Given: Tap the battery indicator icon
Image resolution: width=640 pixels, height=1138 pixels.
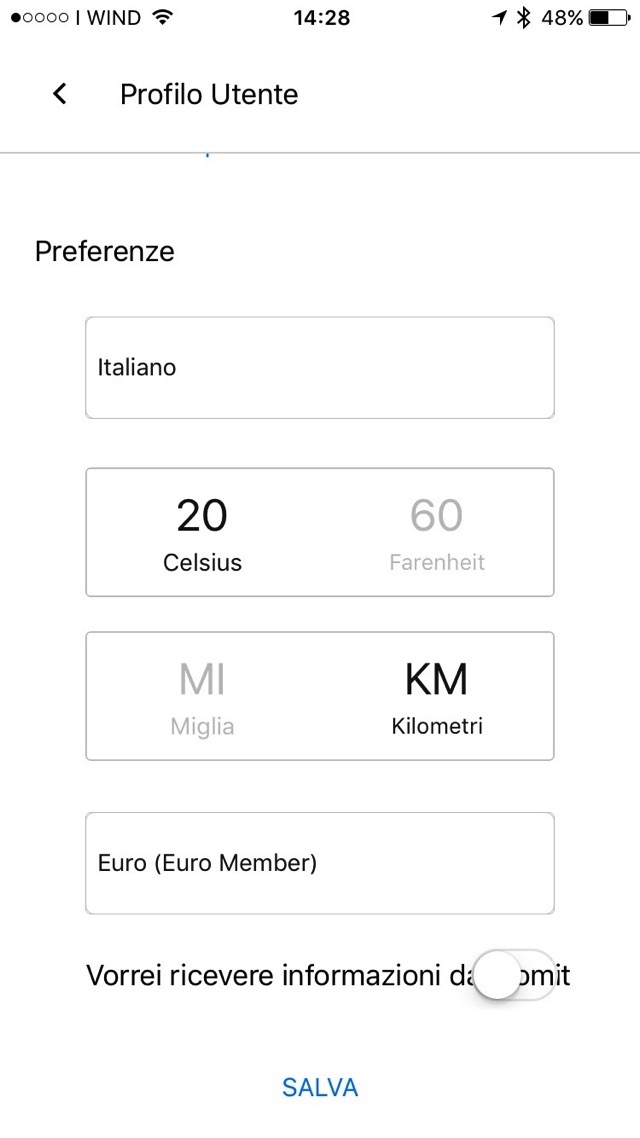Looking at the screenshot, I should coord(610,18).
